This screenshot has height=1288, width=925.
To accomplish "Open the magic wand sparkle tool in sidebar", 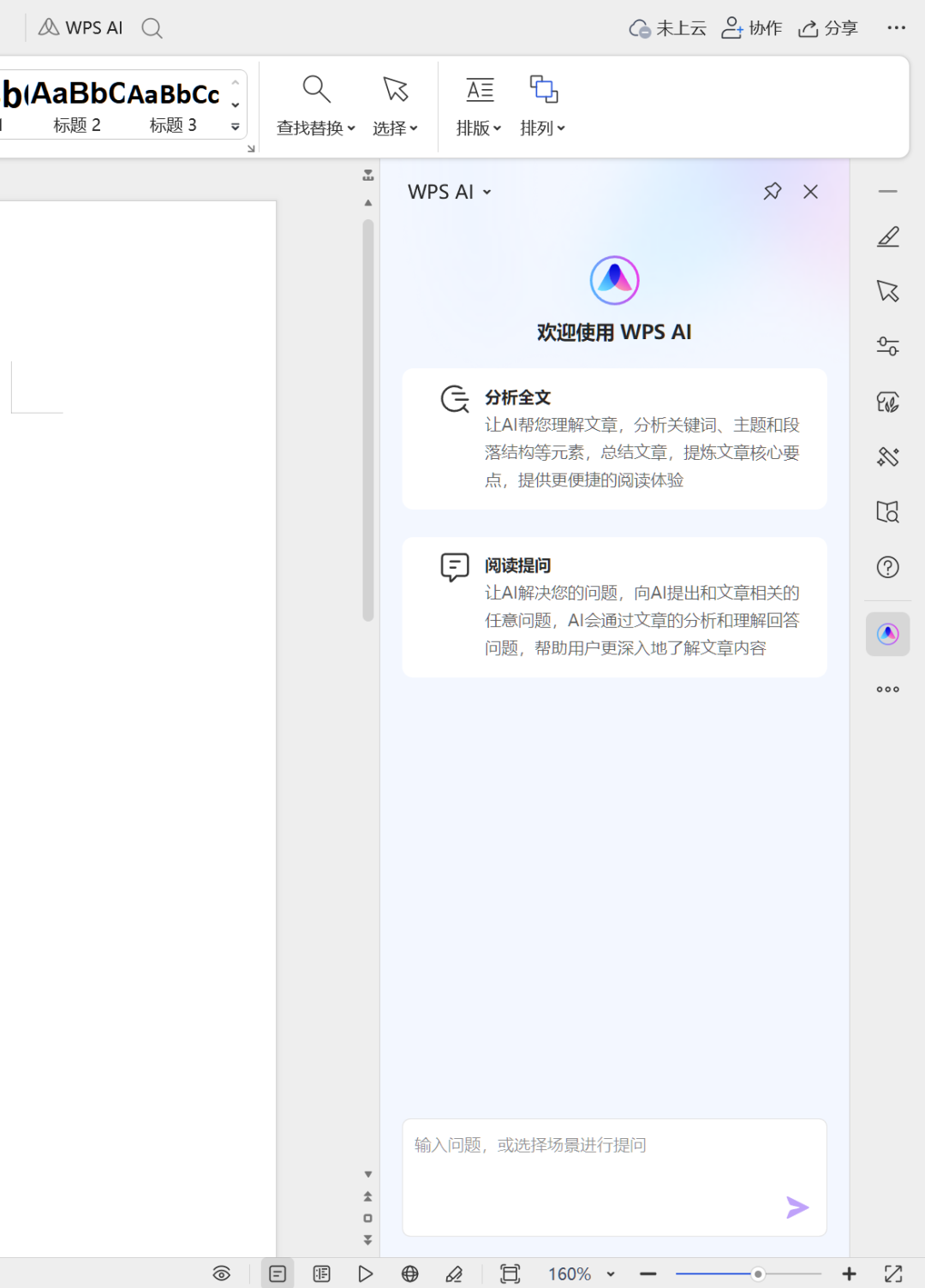I will click(x=888, y=456).
